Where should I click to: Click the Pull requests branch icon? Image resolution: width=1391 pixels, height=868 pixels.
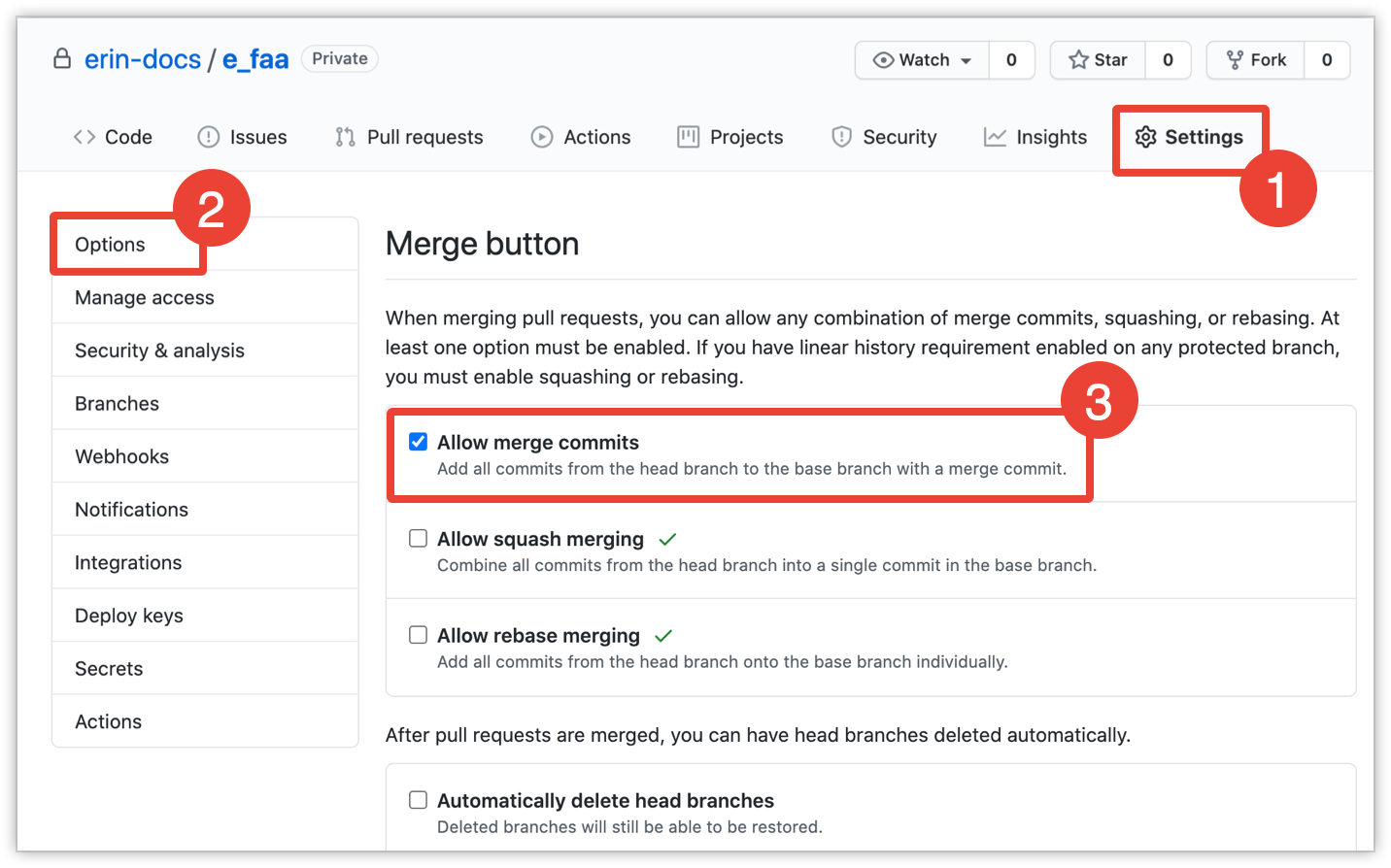pos(345,137)
